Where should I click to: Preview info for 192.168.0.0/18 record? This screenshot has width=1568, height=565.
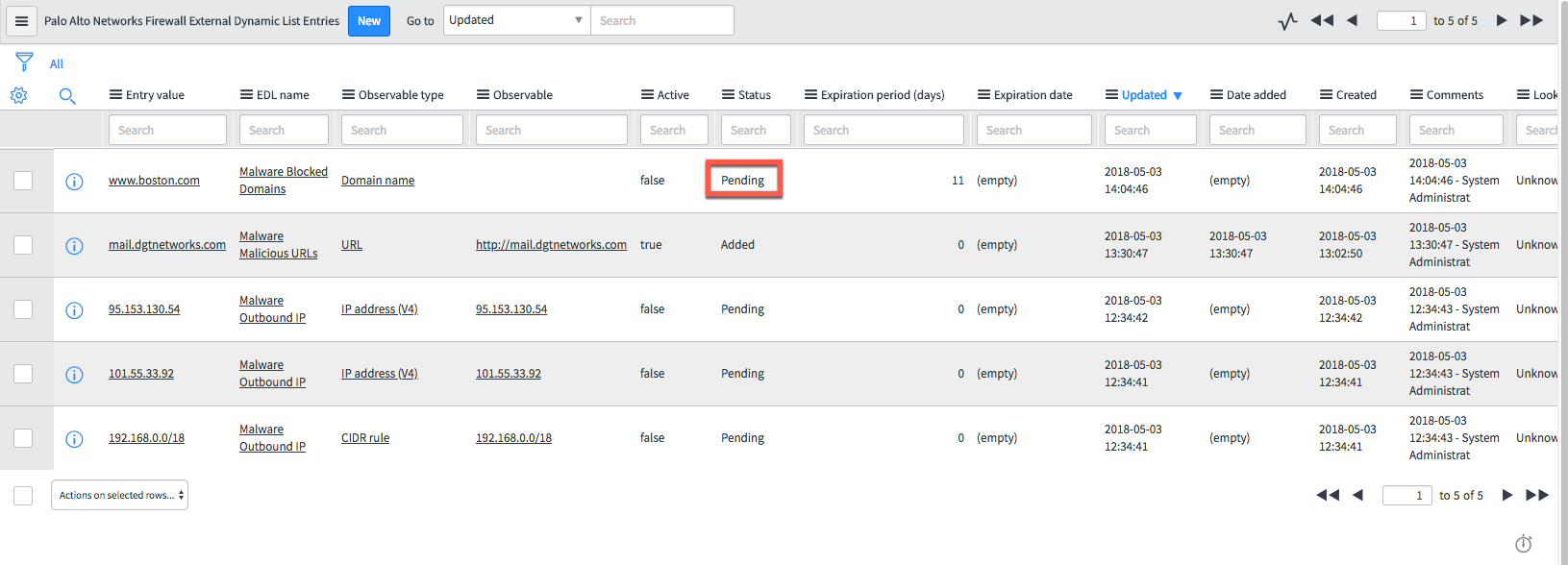(74, 439)
